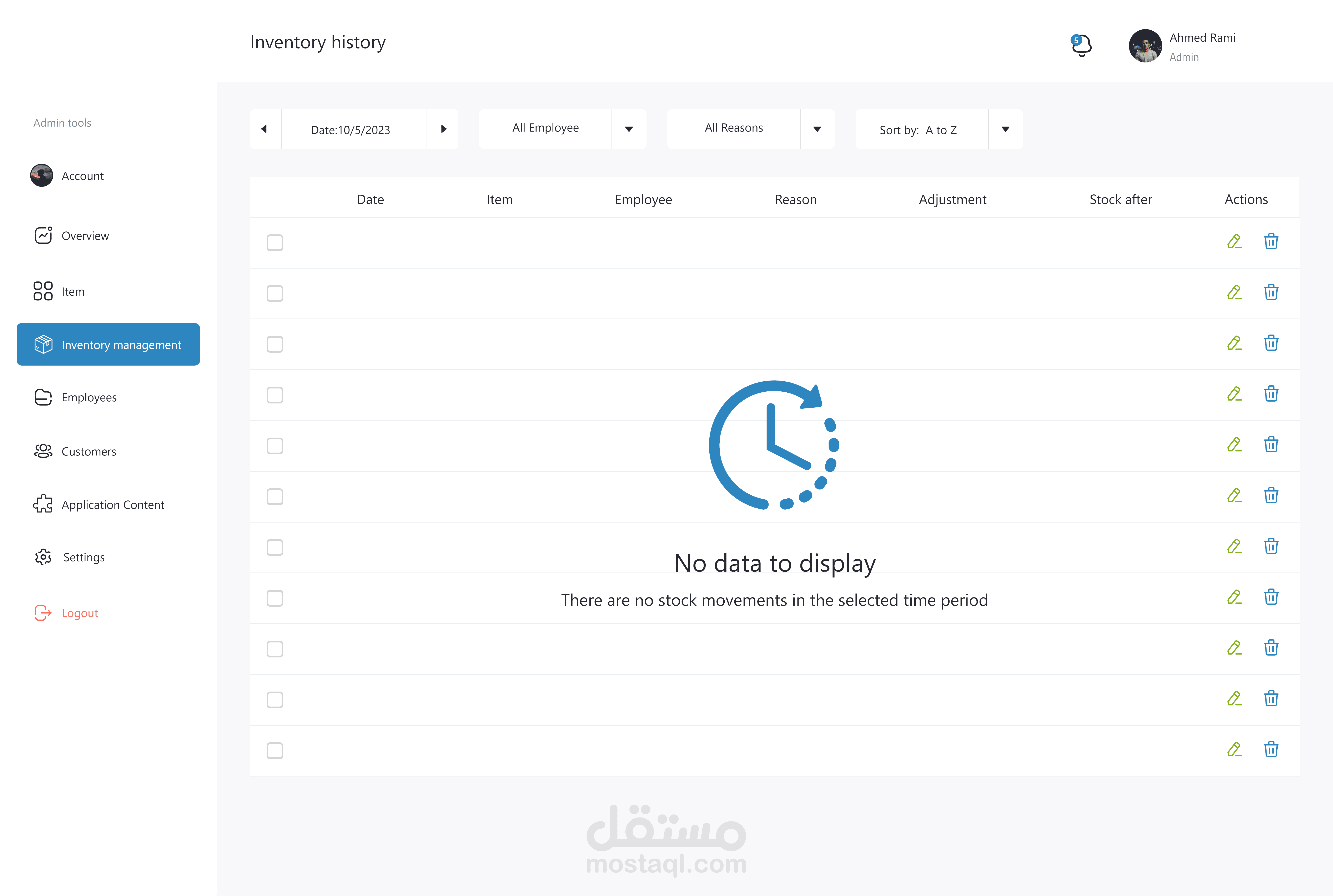Open the Sort by A to Z dropdown
This screenshot has height=896, width=1333.
click(x=1005, y=129)
